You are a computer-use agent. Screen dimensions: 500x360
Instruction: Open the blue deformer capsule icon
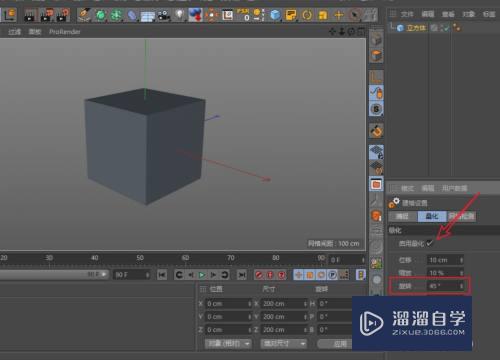point(132,15)
